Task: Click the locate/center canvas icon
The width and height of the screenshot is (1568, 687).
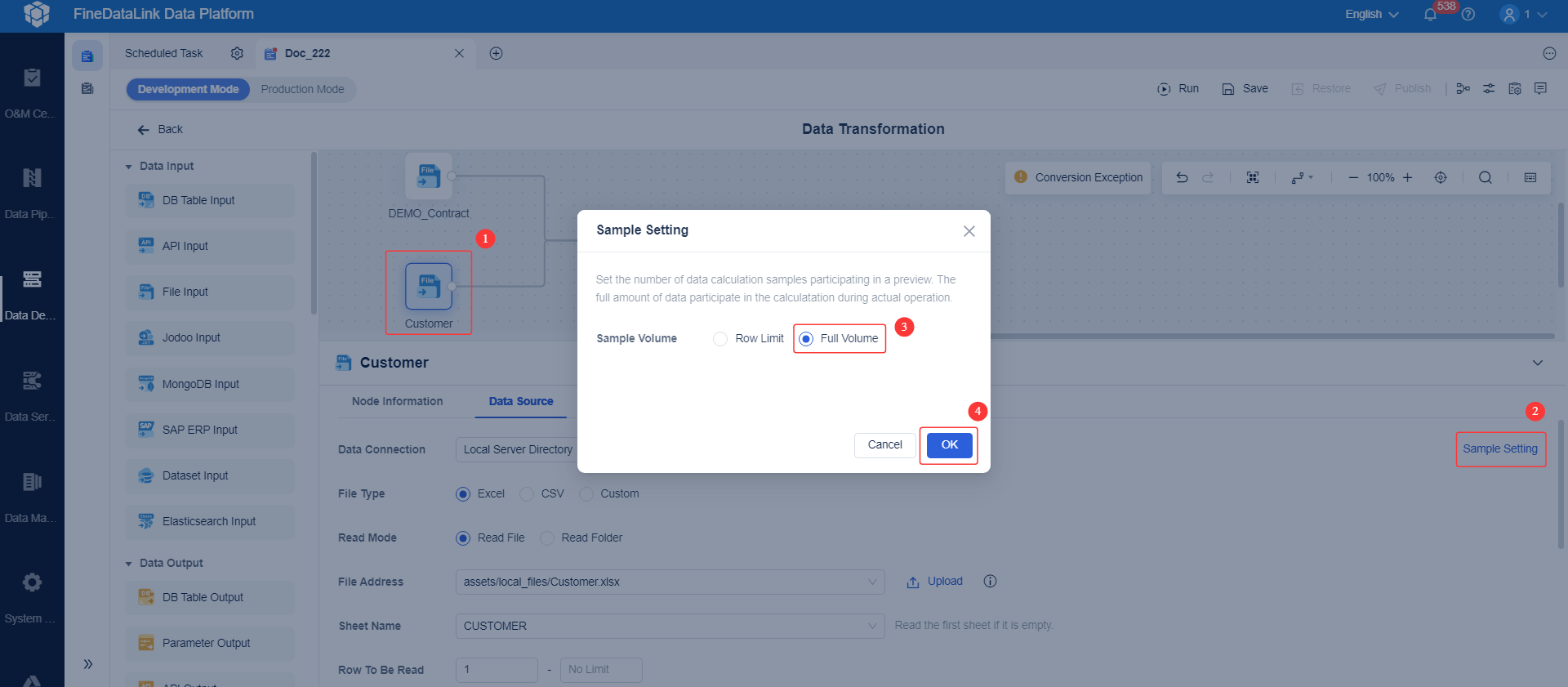Action: pyautogui.click(x=1441, y=177)
